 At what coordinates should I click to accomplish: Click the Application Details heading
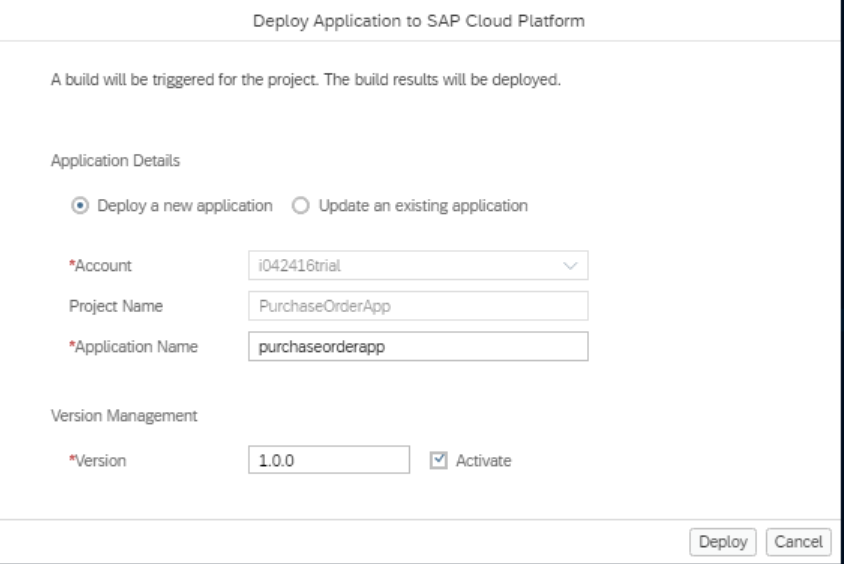[115, 161]
